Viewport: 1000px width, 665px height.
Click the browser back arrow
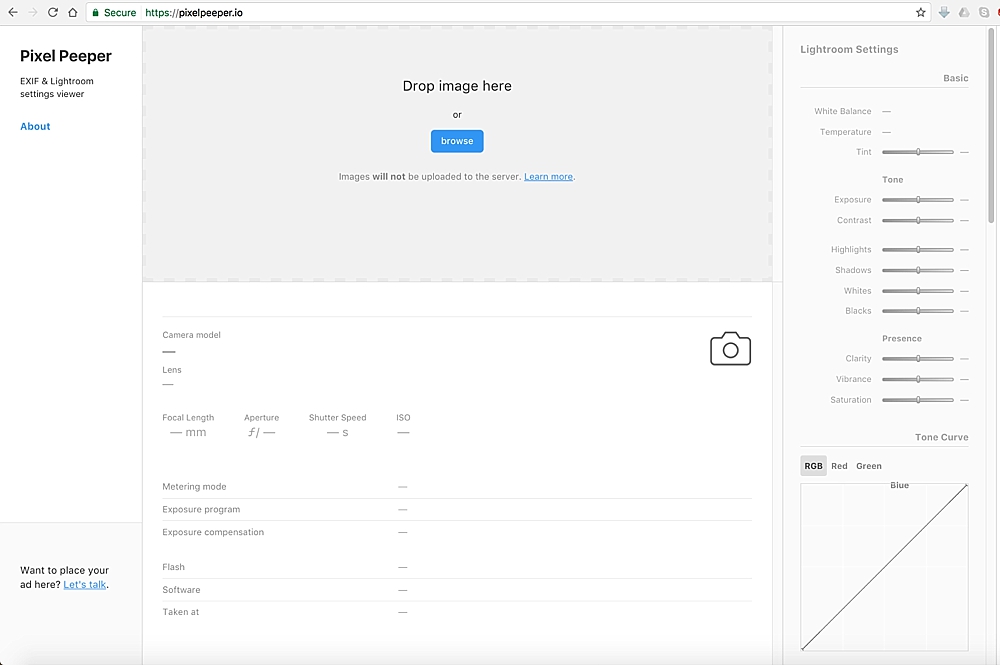[13, 12]
